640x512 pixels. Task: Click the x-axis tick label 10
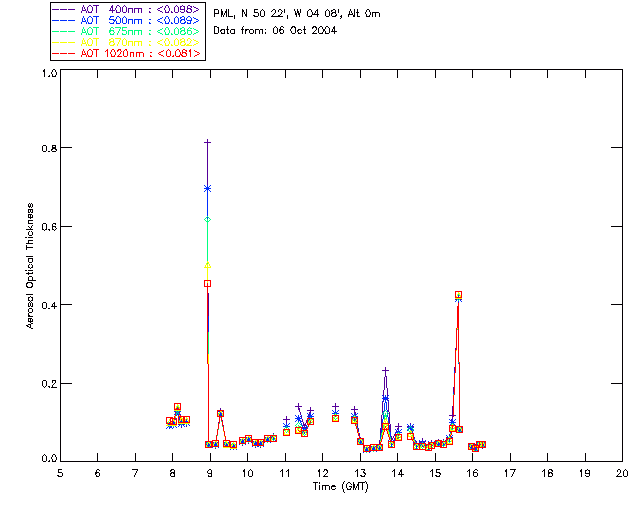click(247, 473)
